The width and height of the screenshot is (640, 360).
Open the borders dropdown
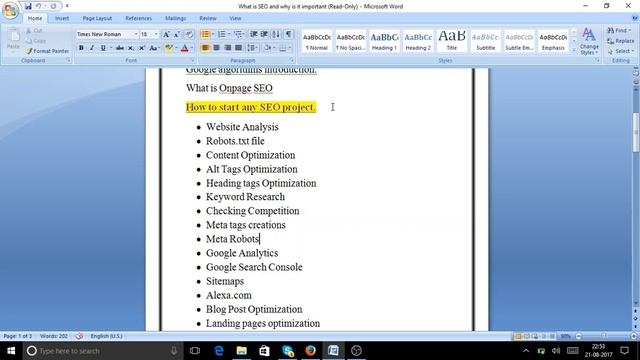[290, 48]
